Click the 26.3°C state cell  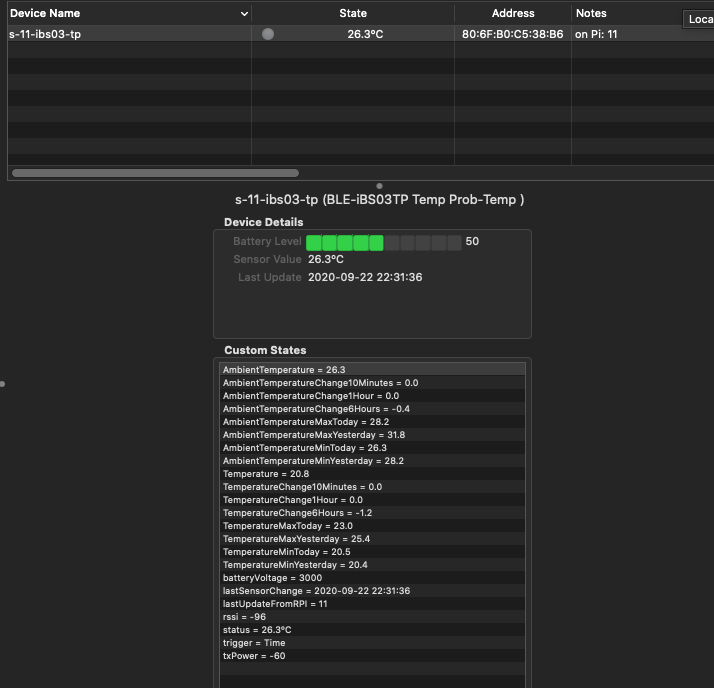click(x=365, y=34)
